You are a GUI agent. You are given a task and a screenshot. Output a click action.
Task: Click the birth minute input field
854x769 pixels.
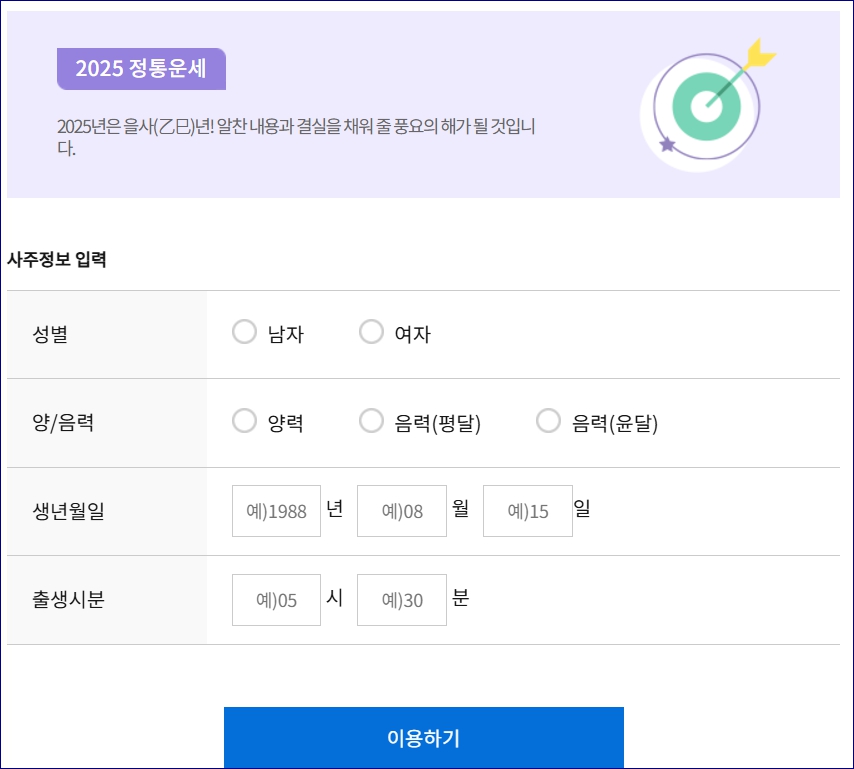(402, 599)
